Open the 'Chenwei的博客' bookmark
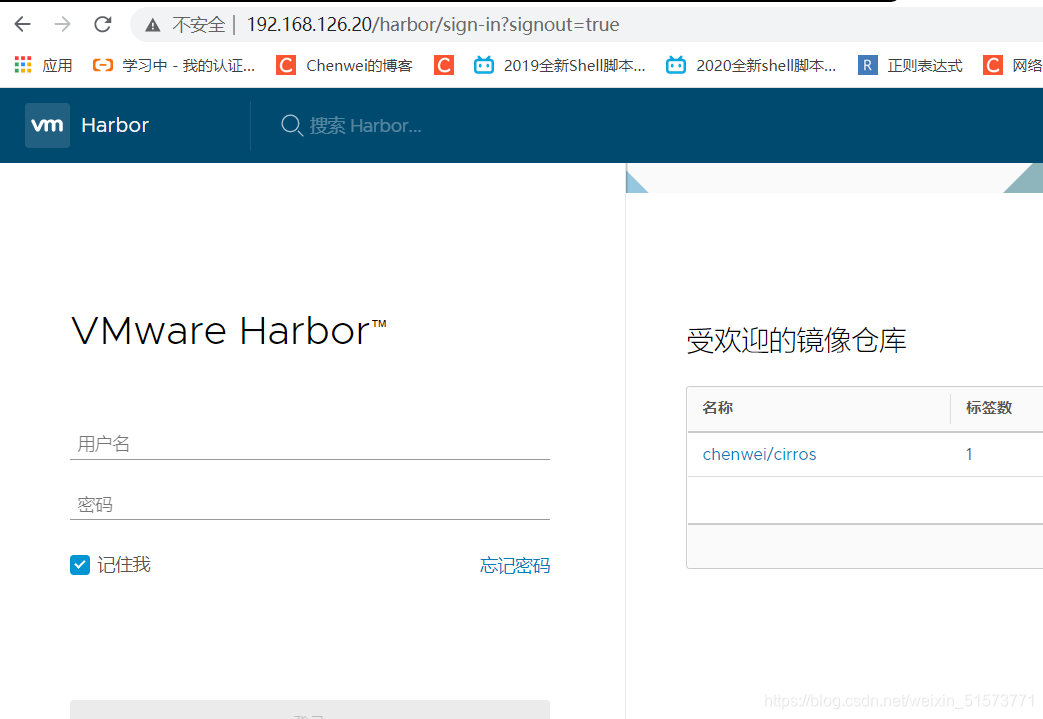1043x719 pixels. (x=344, y=65)
